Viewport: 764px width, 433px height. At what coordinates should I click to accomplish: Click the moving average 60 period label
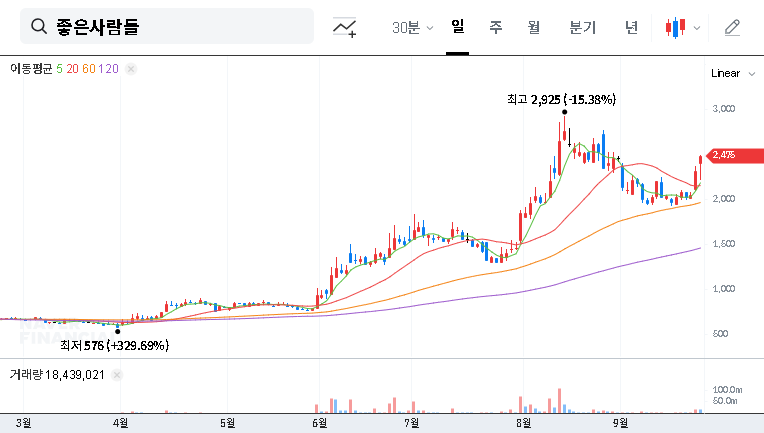tap(89, 69)
